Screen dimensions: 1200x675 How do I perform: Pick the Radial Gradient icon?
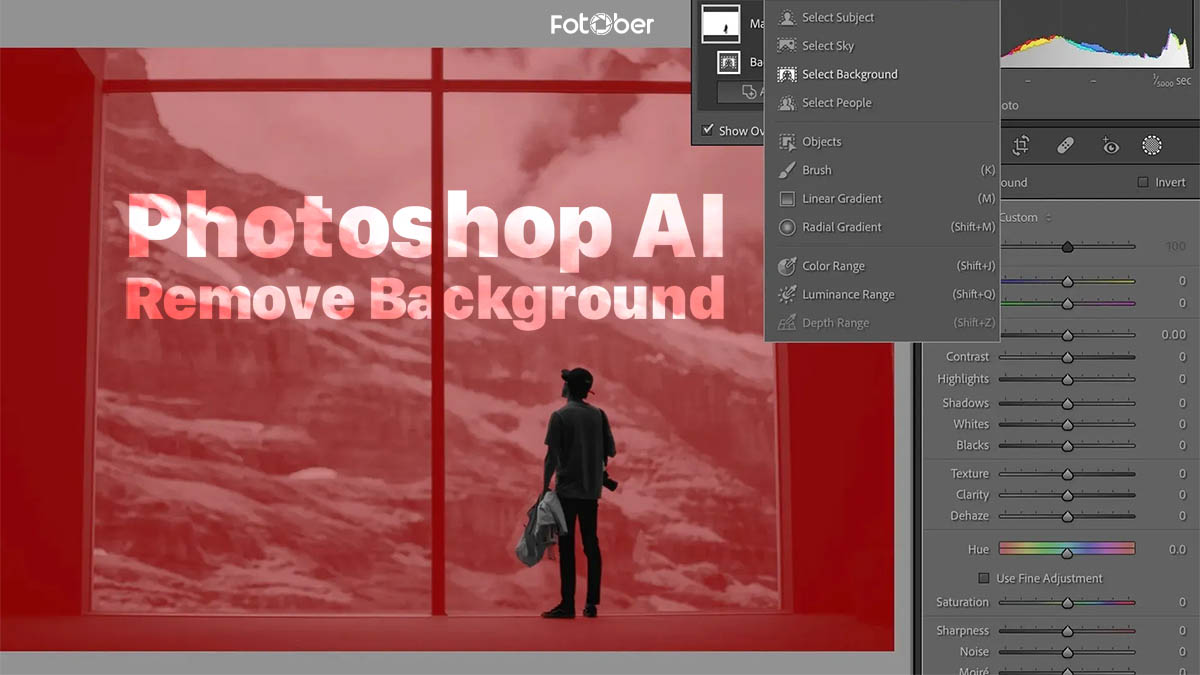(x=787, y=228)
